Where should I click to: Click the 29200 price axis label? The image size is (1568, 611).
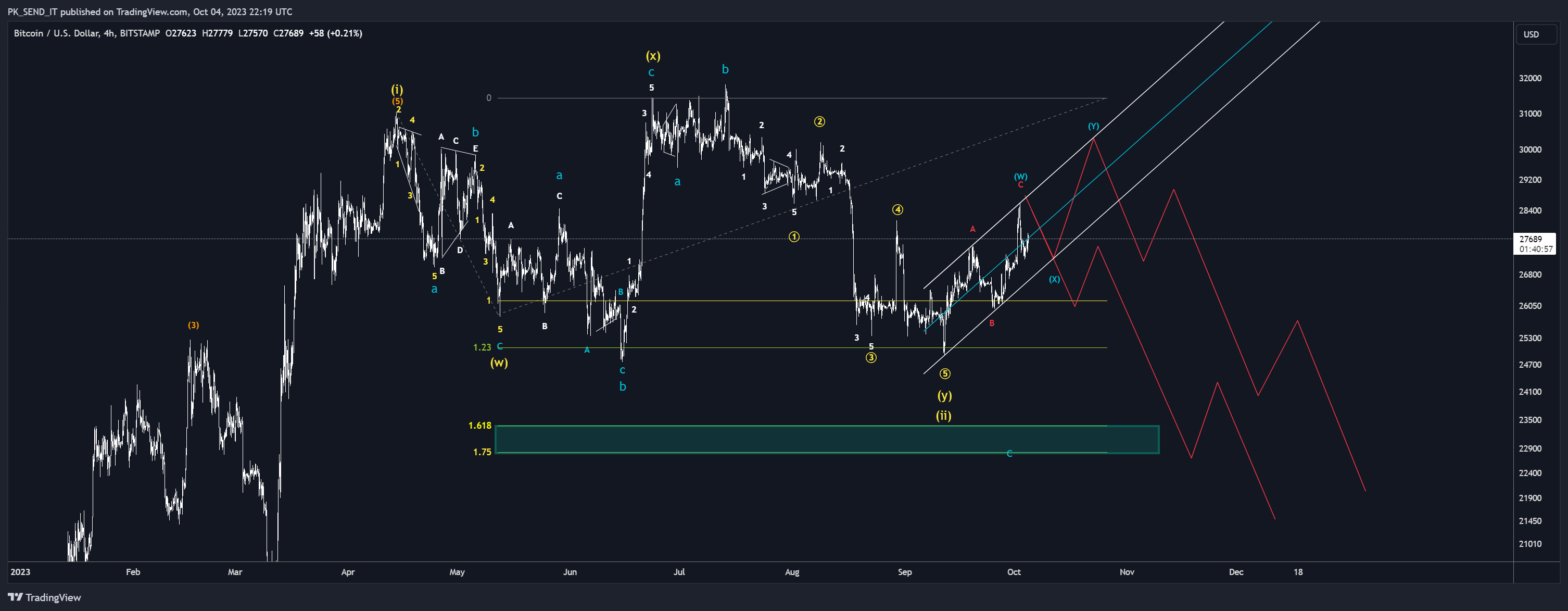(1531, 180)
